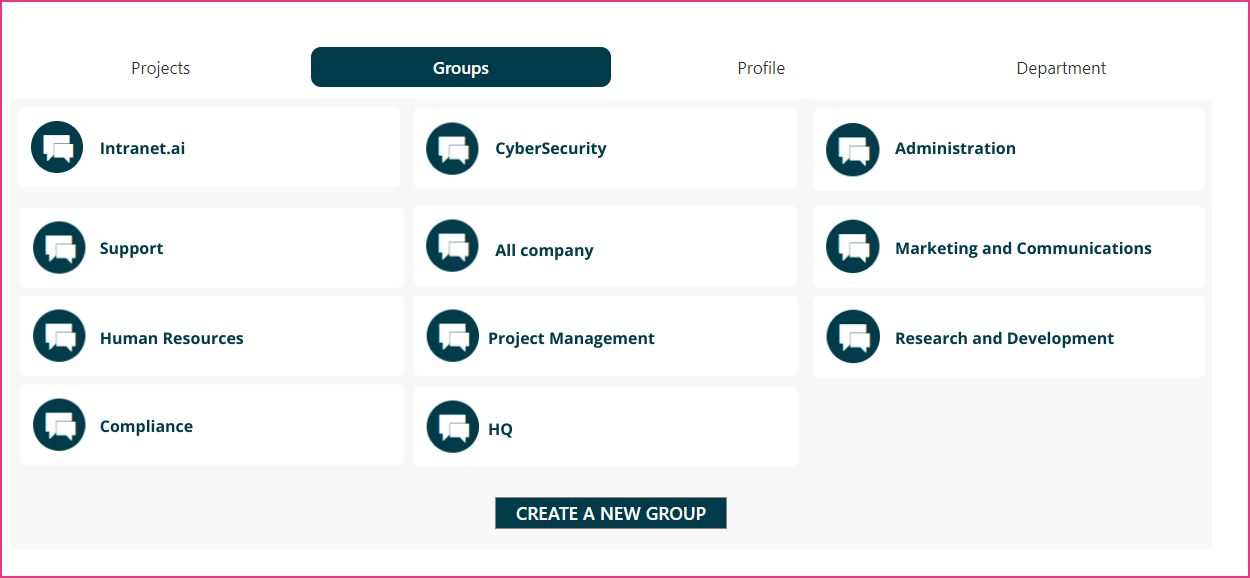This screenshot has height=578, width=1250.
Task: Click the Compliance group chat icon
Action: (x=59, y=425)
